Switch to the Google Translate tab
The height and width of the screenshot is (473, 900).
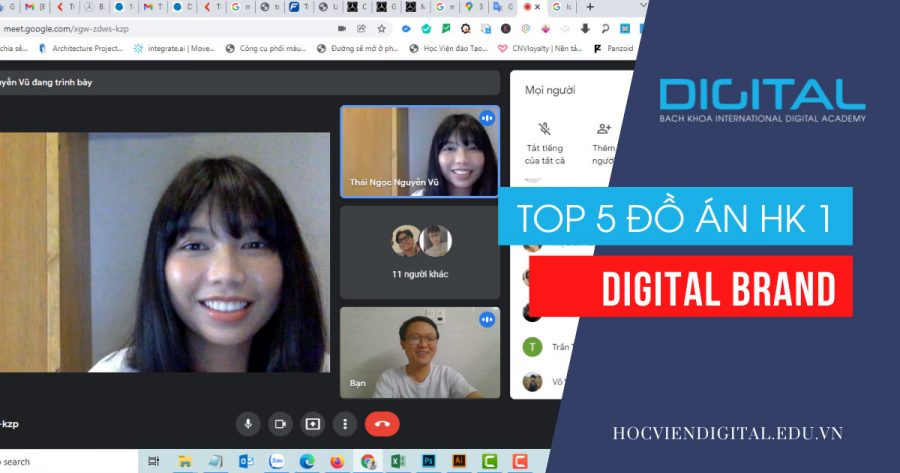pyautogui.click(x=502, y=7)
